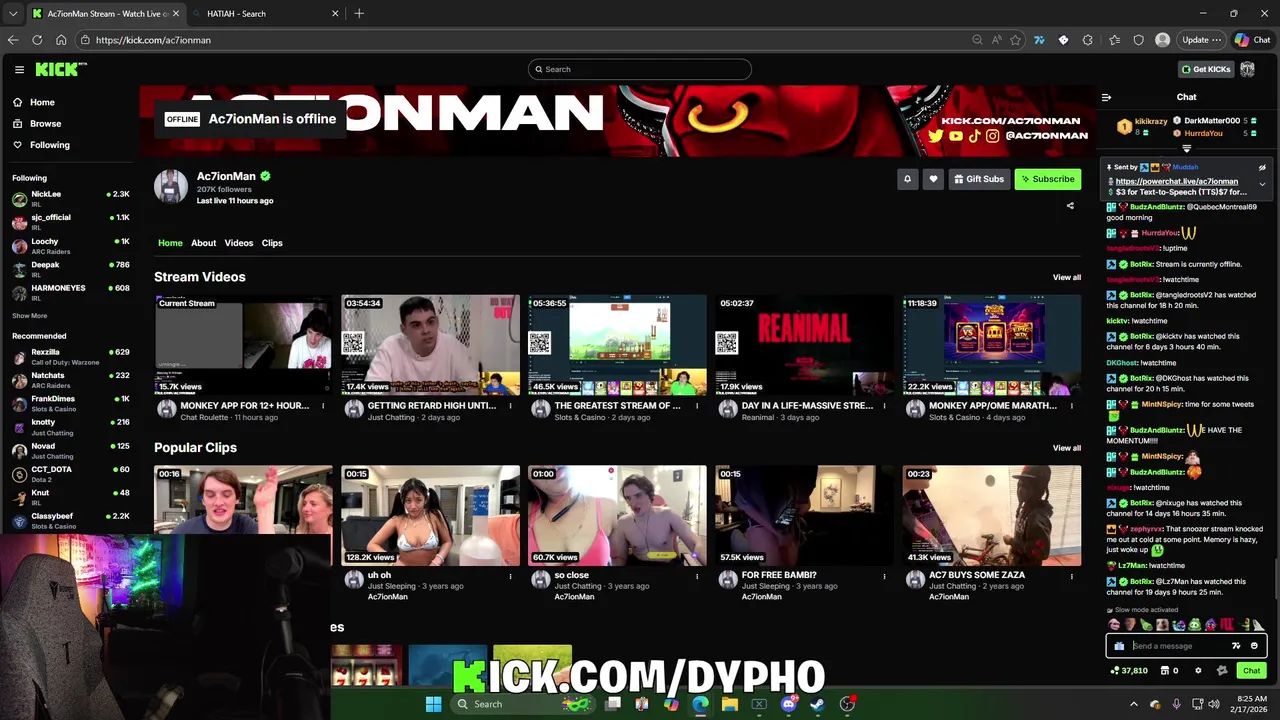
Task: Click View all for Stream Videos
Action: pos(1066,277)
